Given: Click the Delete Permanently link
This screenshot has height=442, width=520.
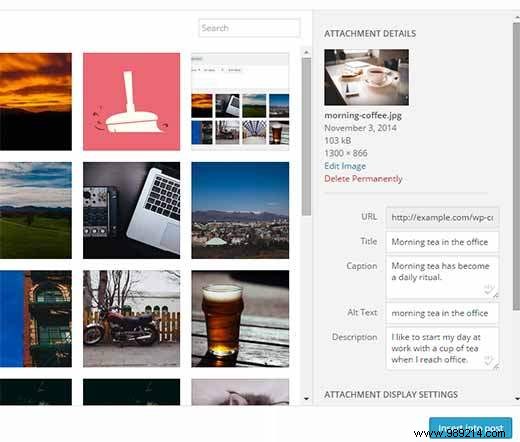Looking at the screenshot, I should point(363,179).
